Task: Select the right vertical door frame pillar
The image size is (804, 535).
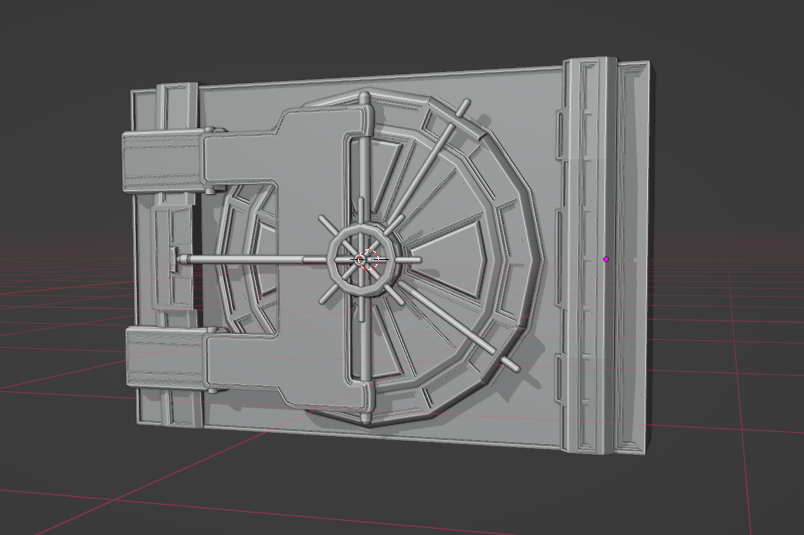Action: (589, 254)
